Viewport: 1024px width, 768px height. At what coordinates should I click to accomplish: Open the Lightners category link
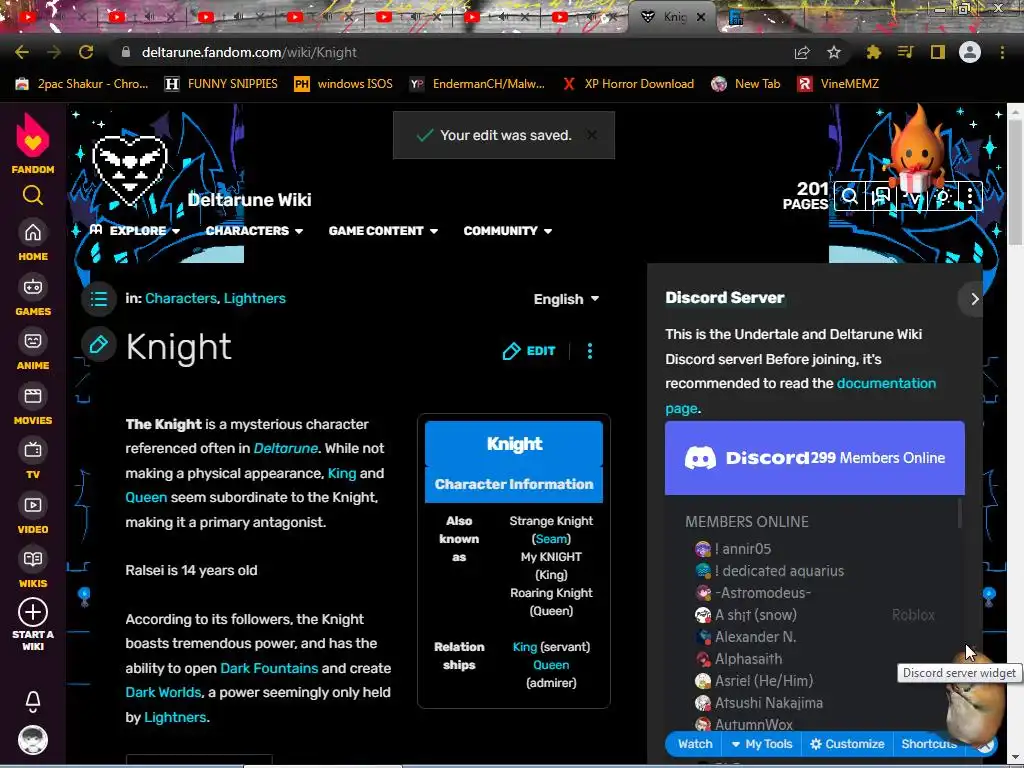tap(255, 298)
